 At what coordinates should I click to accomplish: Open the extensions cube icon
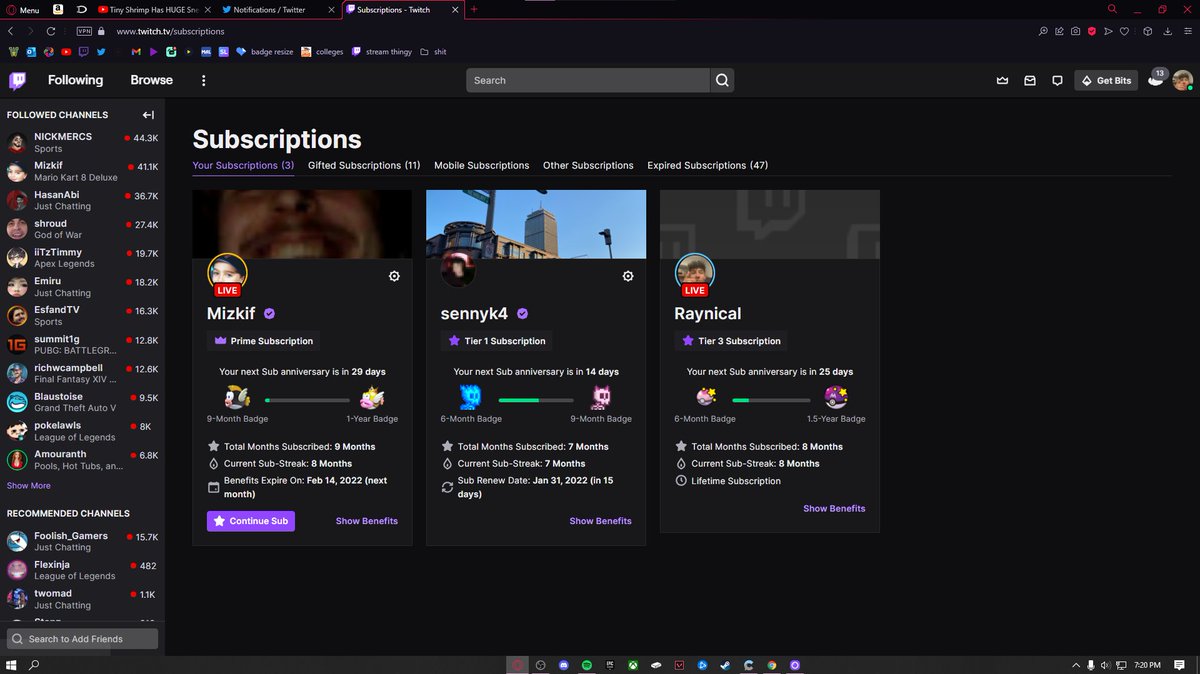1148,31
